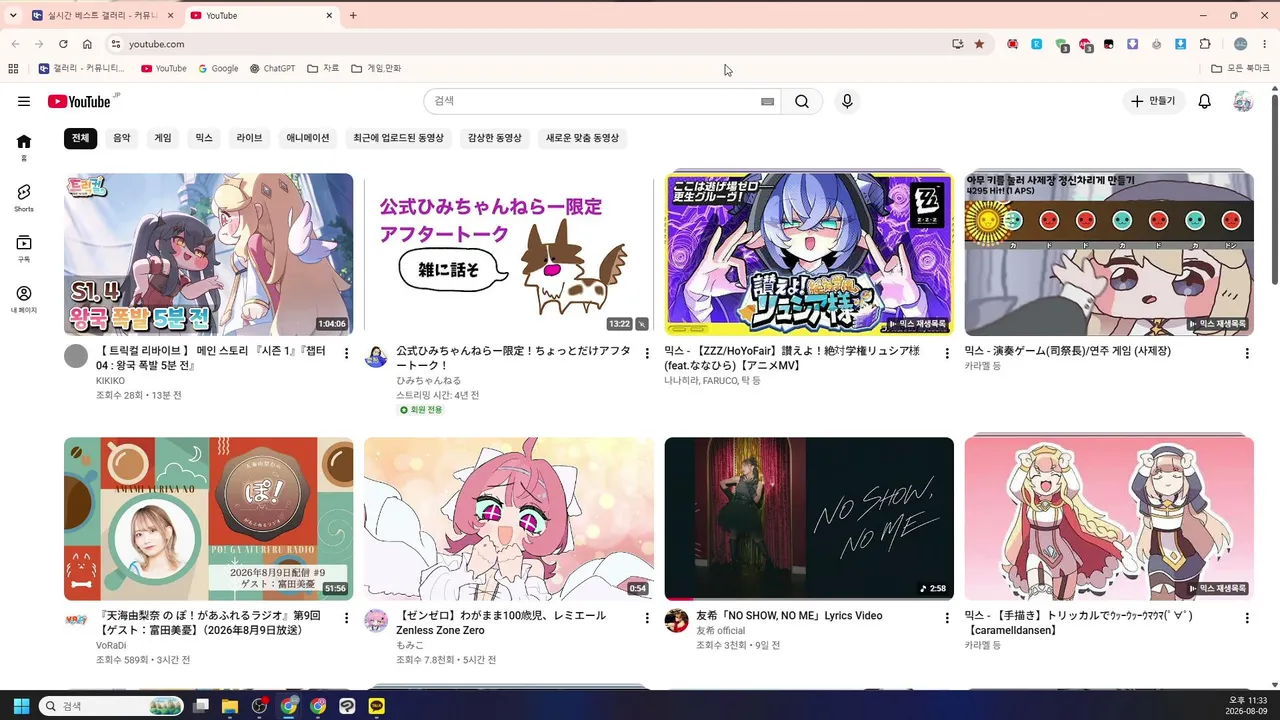Image resolution: width=1280 pixels, height=720 pixels.
Task: Play the NO SHOW, NO ME thumbnail
Action: pyautogui.click(x=809, y=518)
